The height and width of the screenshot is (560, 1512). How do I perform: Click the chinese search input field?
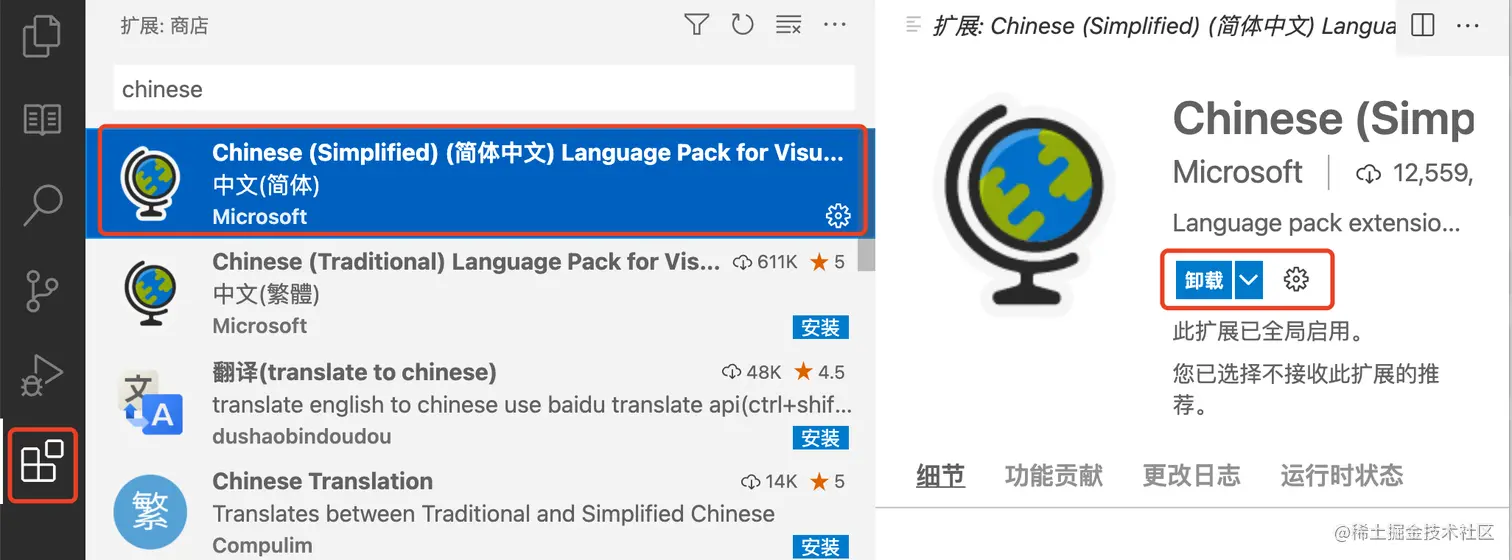(x=484, y=88)
